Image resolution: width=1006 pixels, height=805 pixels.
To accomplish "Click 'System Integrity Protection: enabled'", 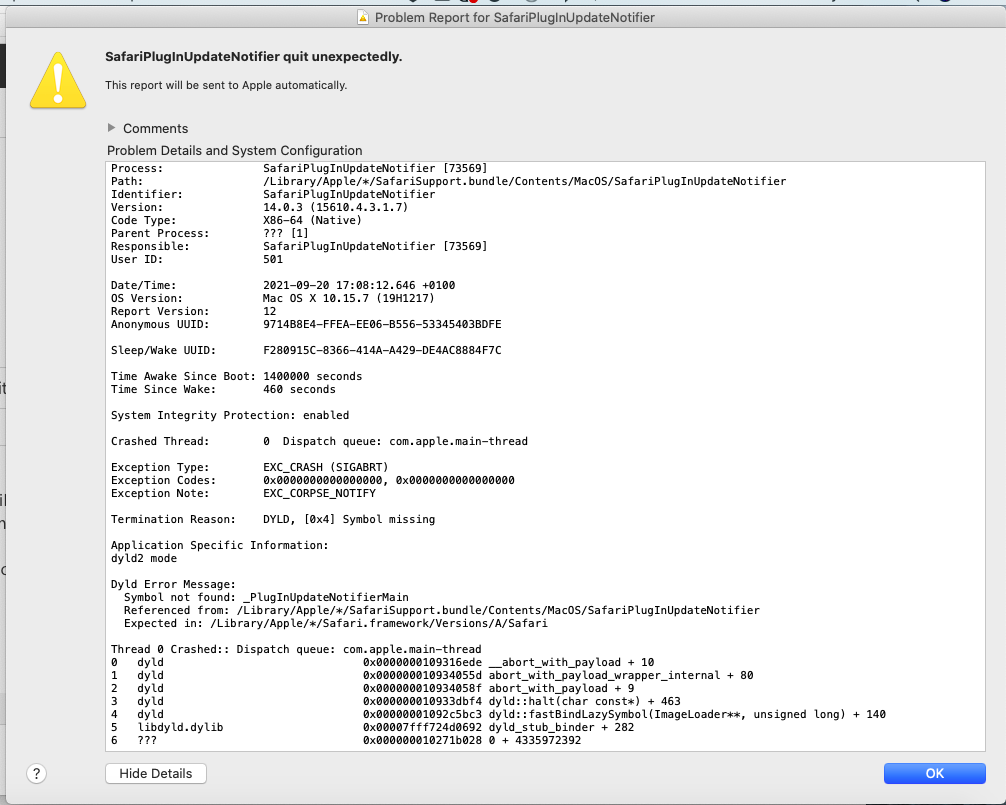I will 230,415.
